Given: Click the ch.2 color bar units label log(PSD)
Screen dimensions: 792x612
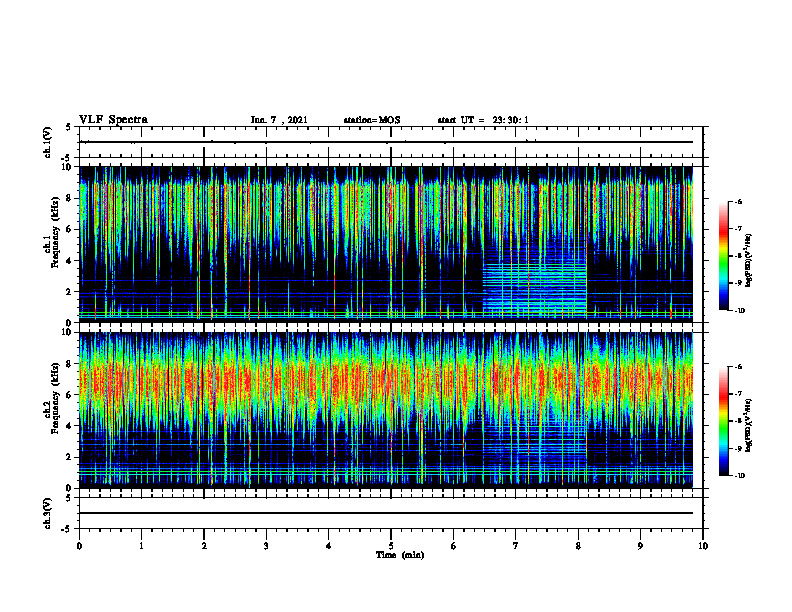Looking at the screenshot, I should pyautogui.click(x=749, y=425).
